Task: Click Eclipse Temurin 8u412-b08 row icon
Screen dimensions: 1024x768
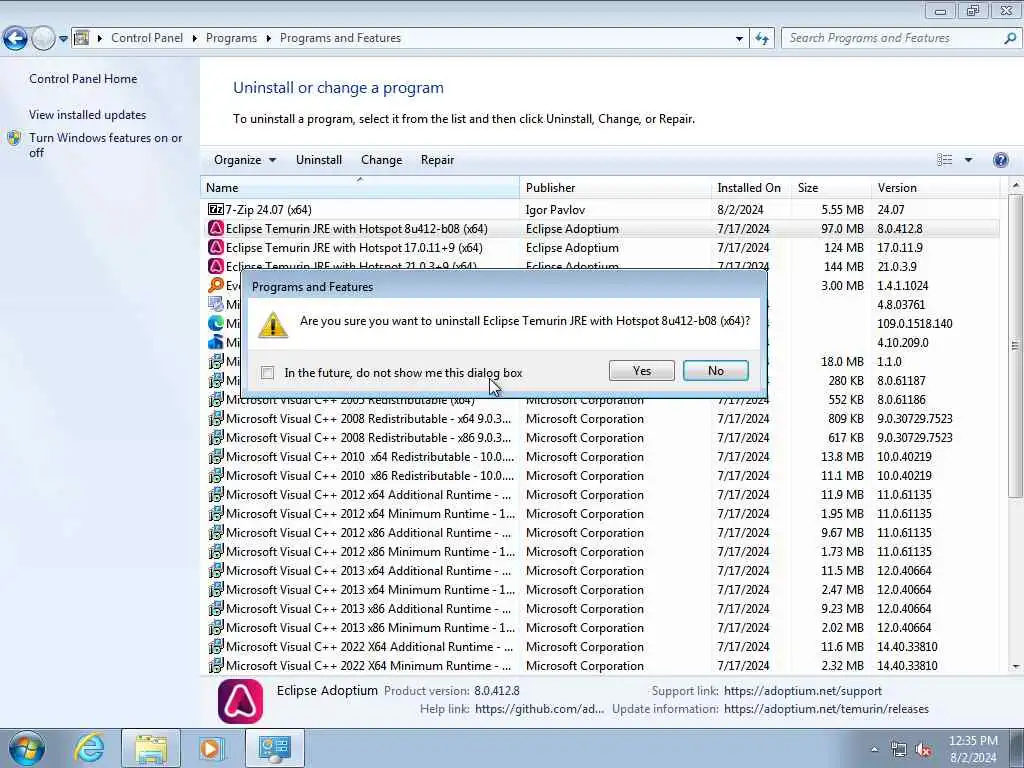Action: (x=216, y=229)
